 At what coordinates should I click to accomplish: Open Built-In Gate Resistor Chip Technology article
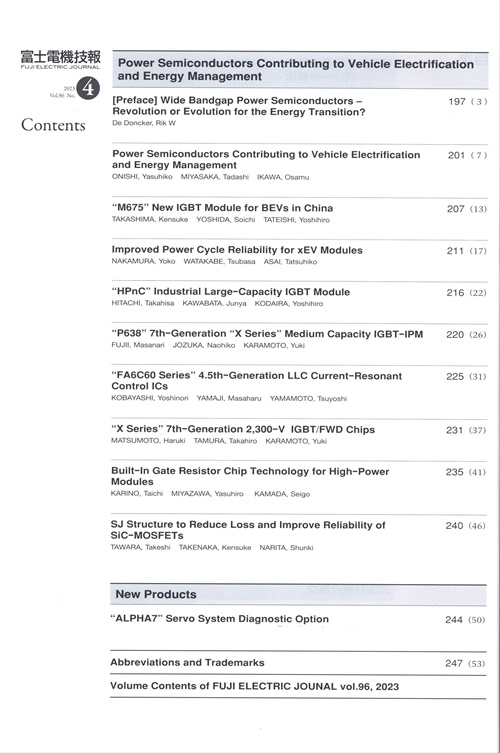(x=250, y=476)
